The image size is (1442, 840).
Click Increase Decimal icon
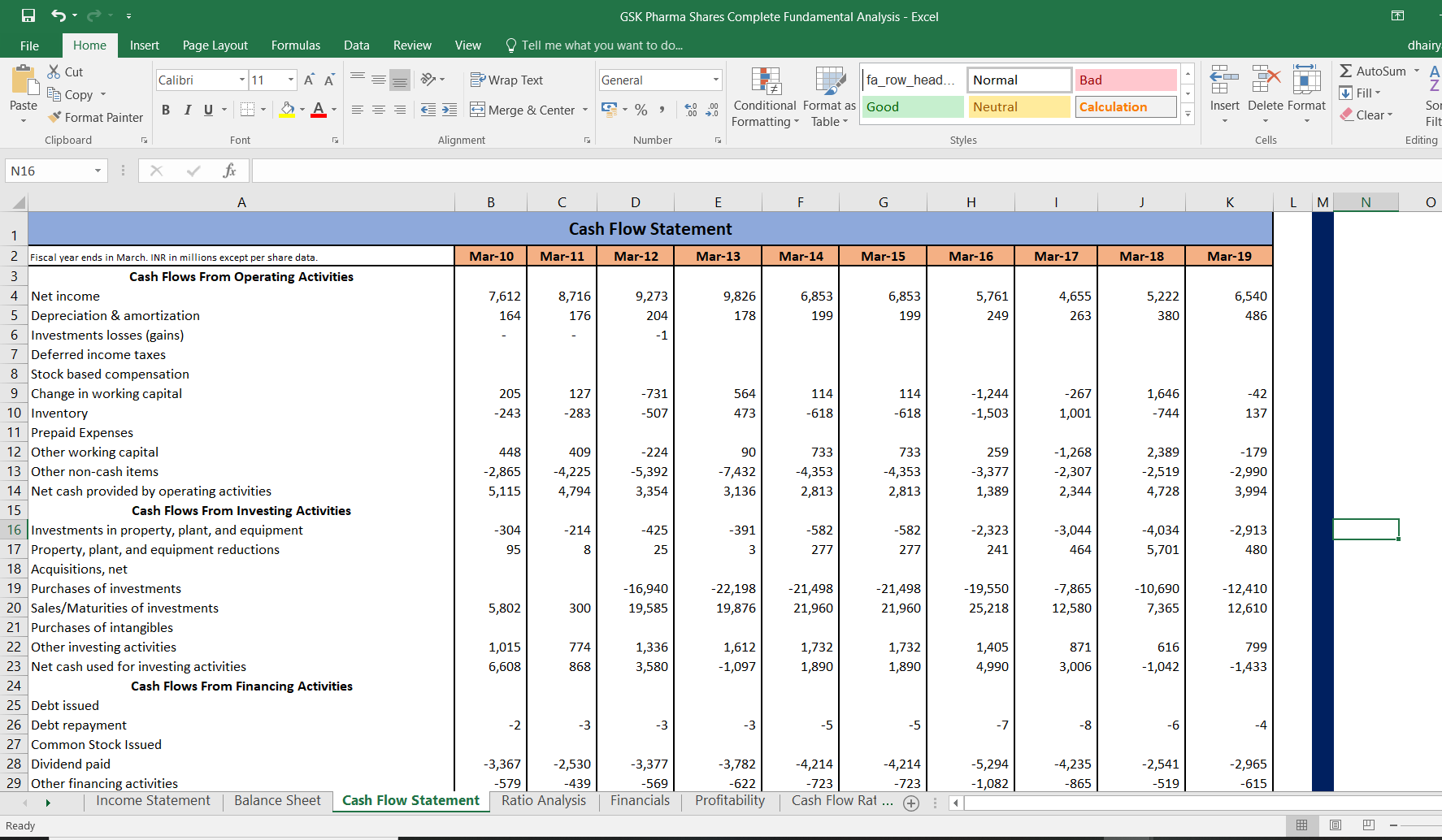point(691,110)
